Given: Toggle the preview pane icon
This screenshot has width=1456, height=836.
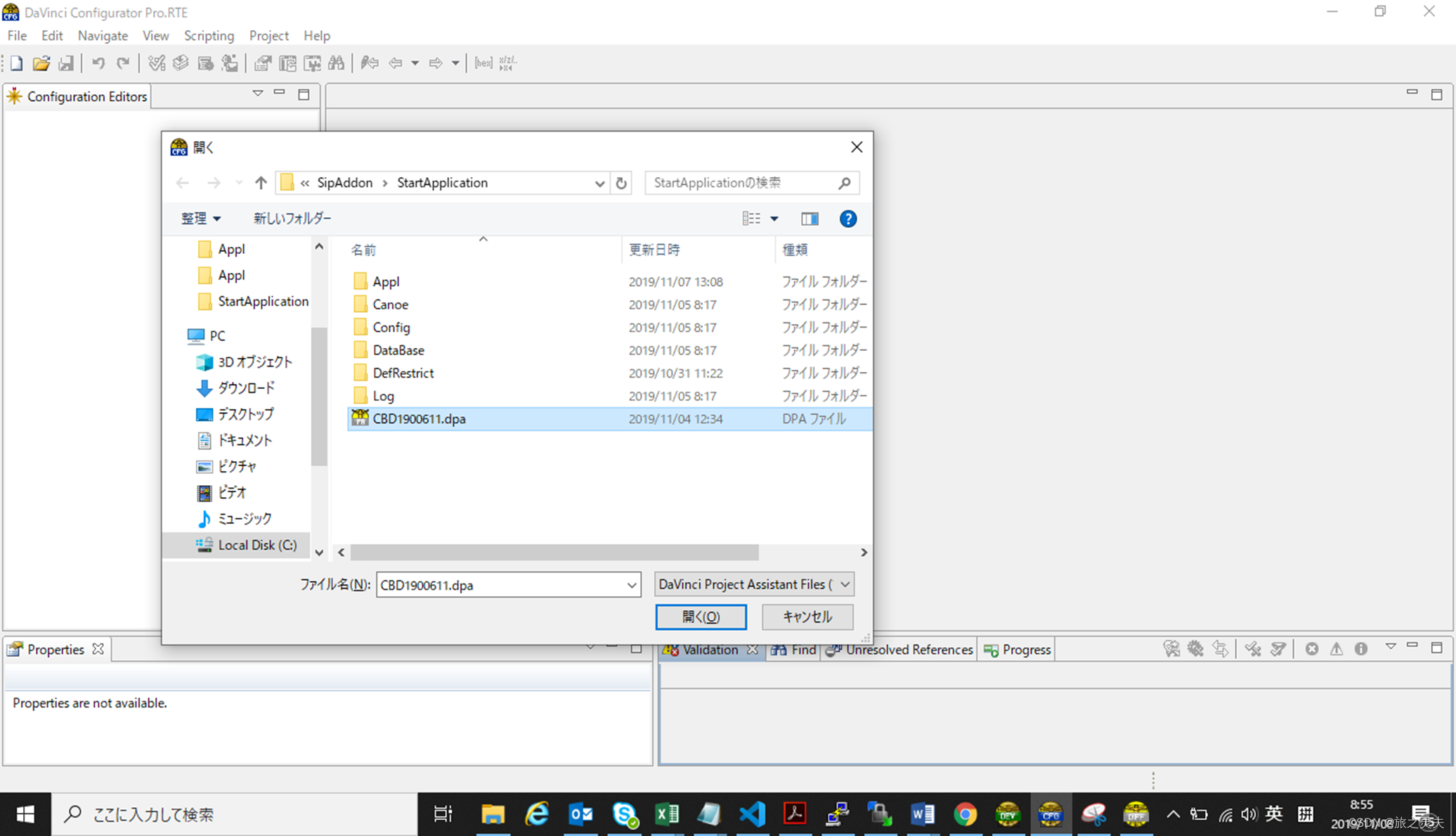Looking at the screenshot, I should [810, 219].
